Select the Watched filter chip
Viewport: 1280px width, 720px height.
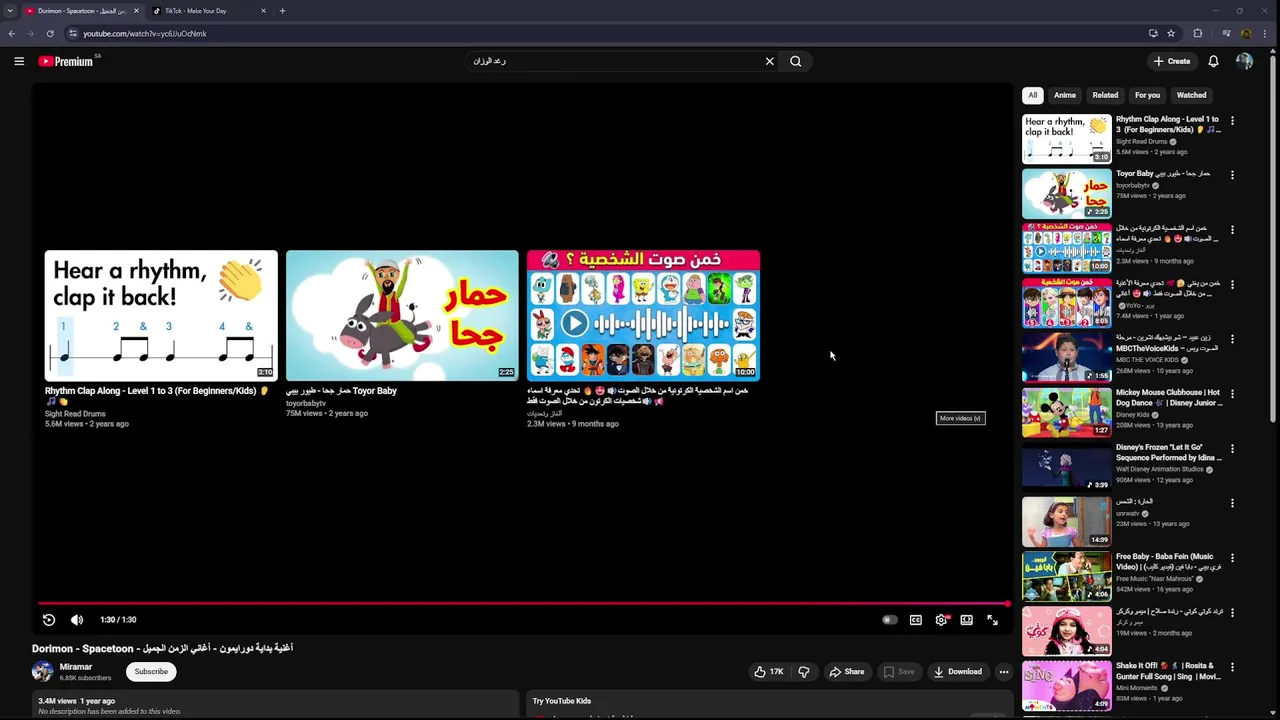click(x=1191, y=95)
